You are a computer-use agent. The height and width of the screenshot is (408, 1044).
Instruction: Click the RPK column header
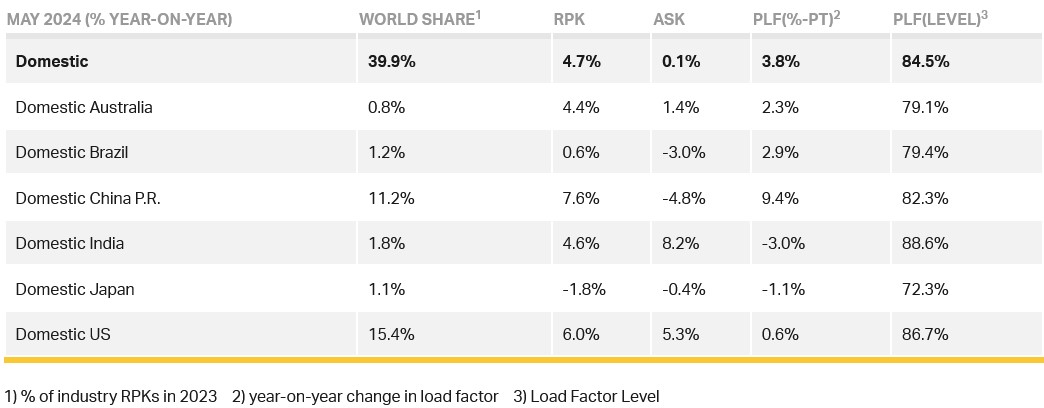pos(570,20)
